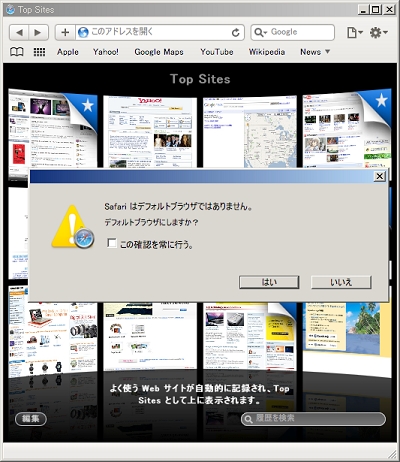This screenshot has width=400, height=462.
Task: Open the YouTube bookmark
Action: [217, 52]
